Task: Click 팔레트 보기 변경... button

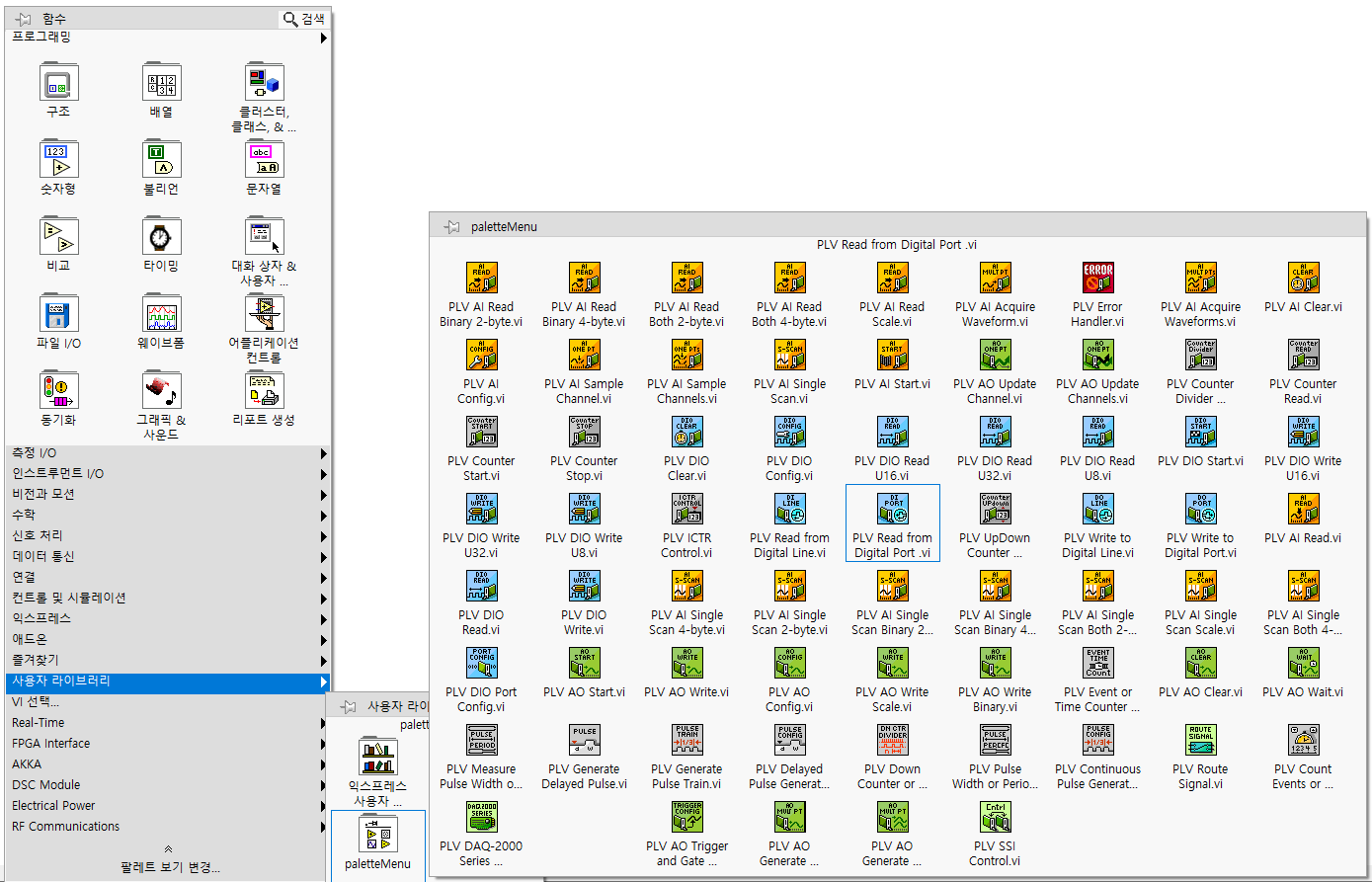Action: tap(168, 867)
